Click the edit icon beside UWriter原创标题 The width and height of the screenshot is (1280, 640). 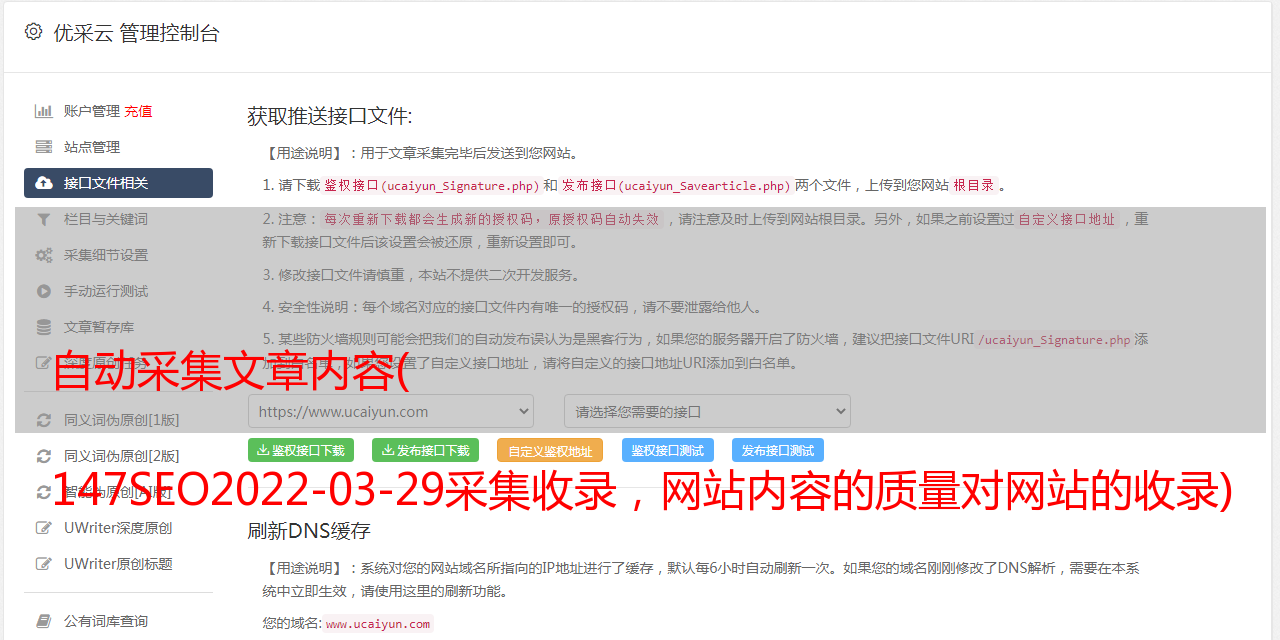click(x=44, y=564)
